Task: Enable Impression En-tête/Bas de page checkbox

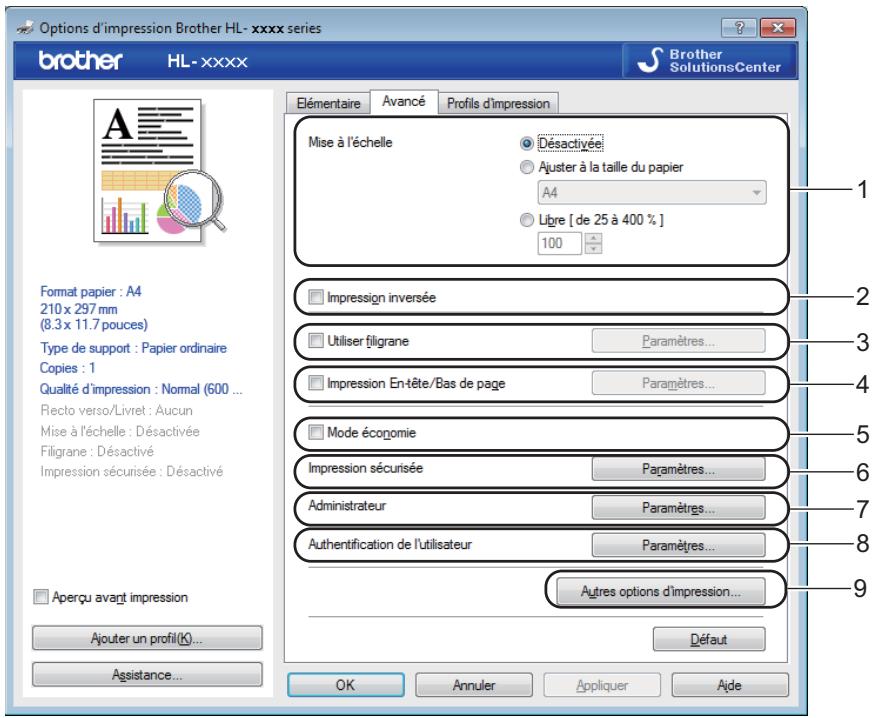Action: point(316,383)
